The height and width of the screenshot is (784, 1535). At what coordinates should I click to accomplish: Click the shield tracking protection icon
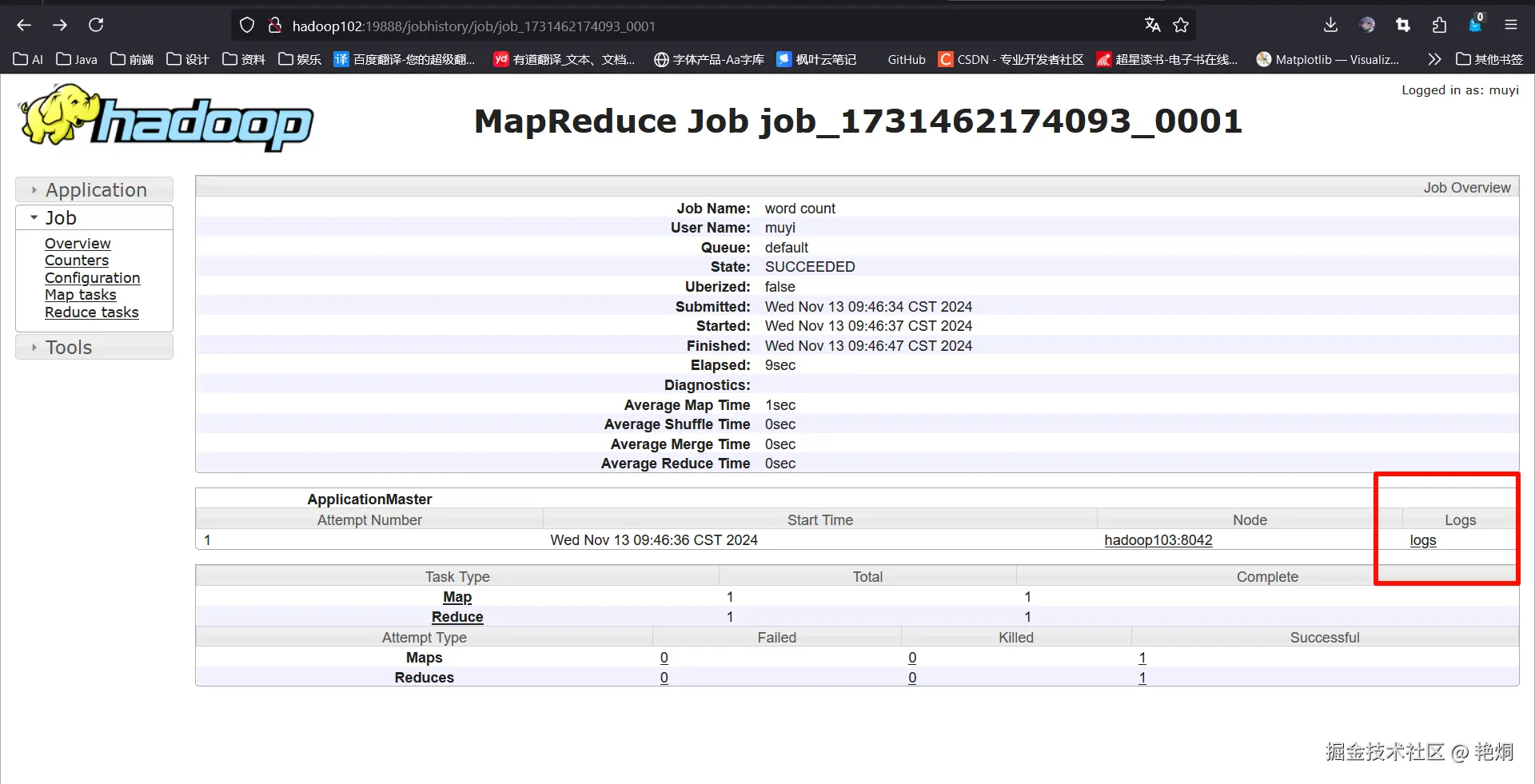point(247,26)
